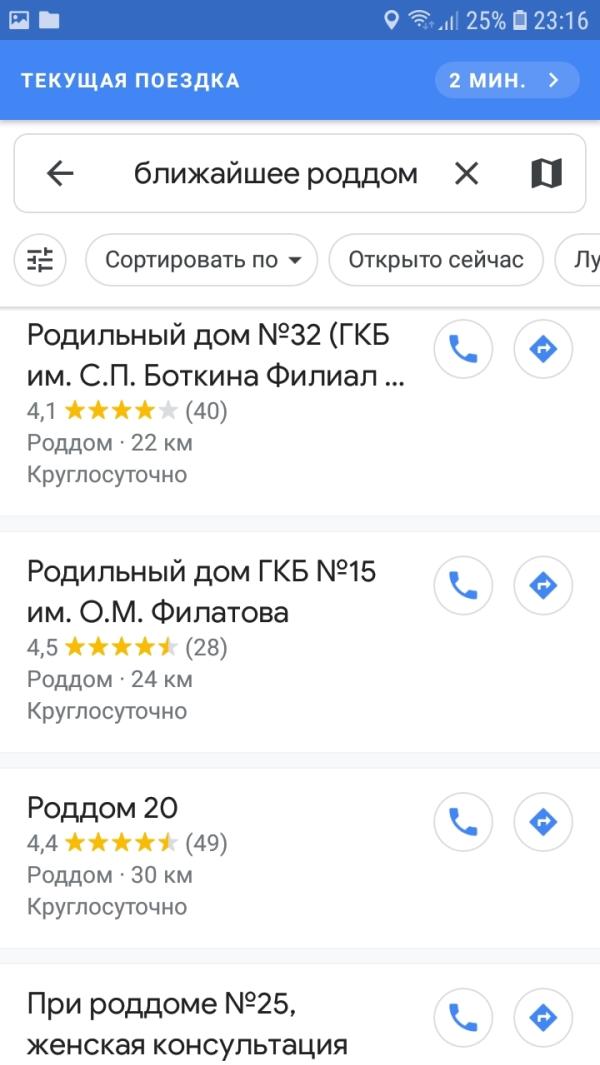Activate phone call icon for Роддом 20

pyautogui.click(x=462, y=822)
